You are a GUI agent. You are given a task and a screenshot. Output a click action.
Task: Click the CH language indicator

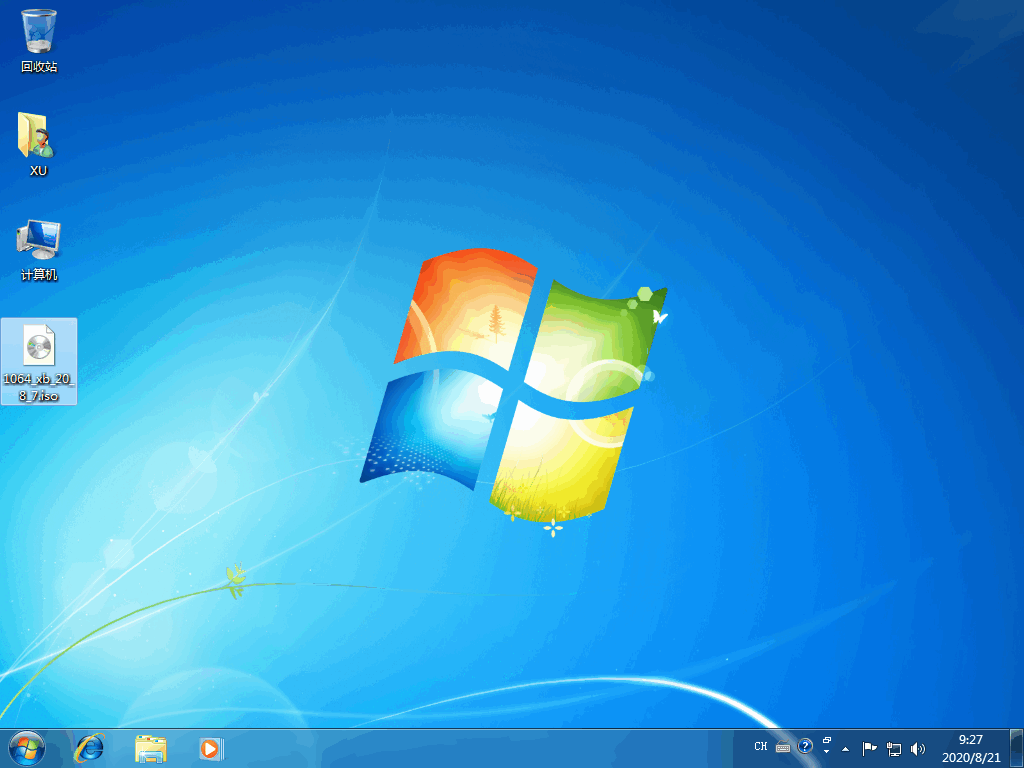coord(760,746)
